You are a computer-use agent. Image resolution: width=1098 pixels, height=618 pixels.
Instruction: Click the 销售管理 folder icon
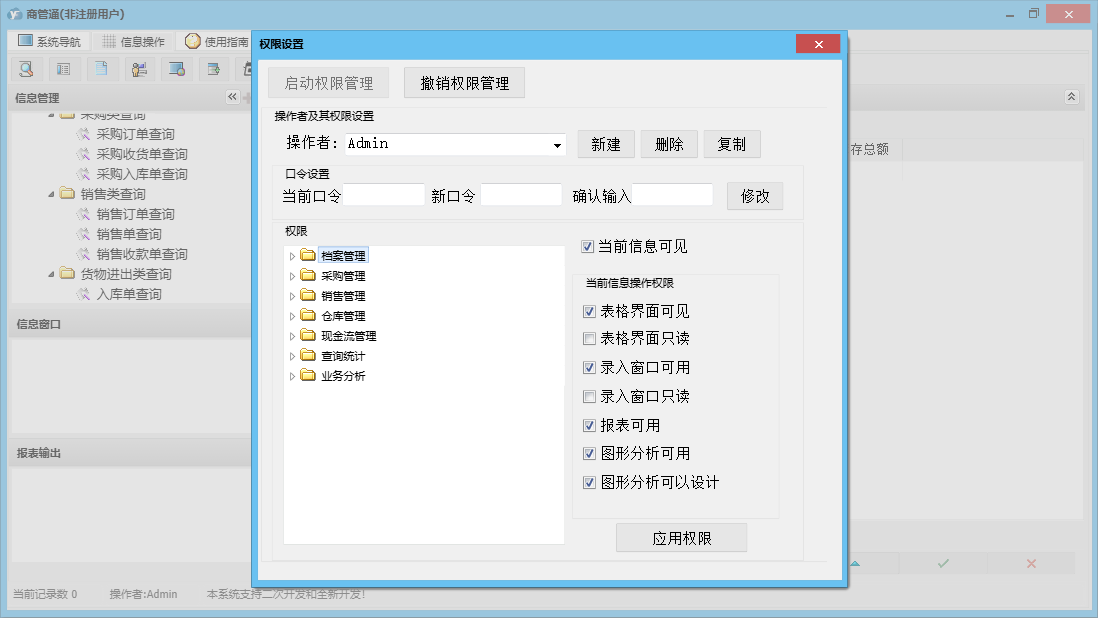(x=308, y=295)
